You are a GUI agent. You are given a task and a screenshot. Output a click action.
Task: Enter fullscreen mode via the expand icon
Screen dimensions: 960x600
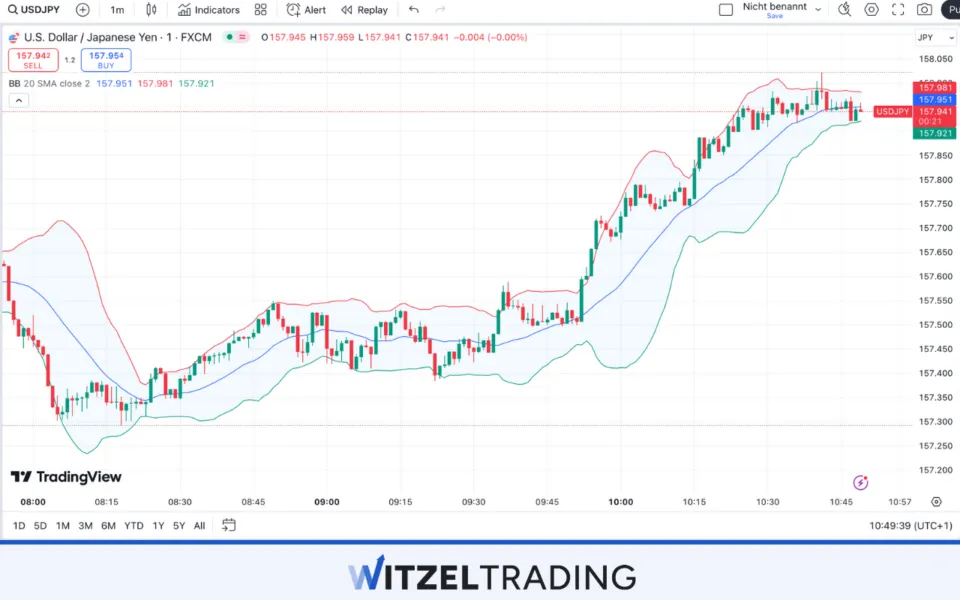click(x=897, y=9)
